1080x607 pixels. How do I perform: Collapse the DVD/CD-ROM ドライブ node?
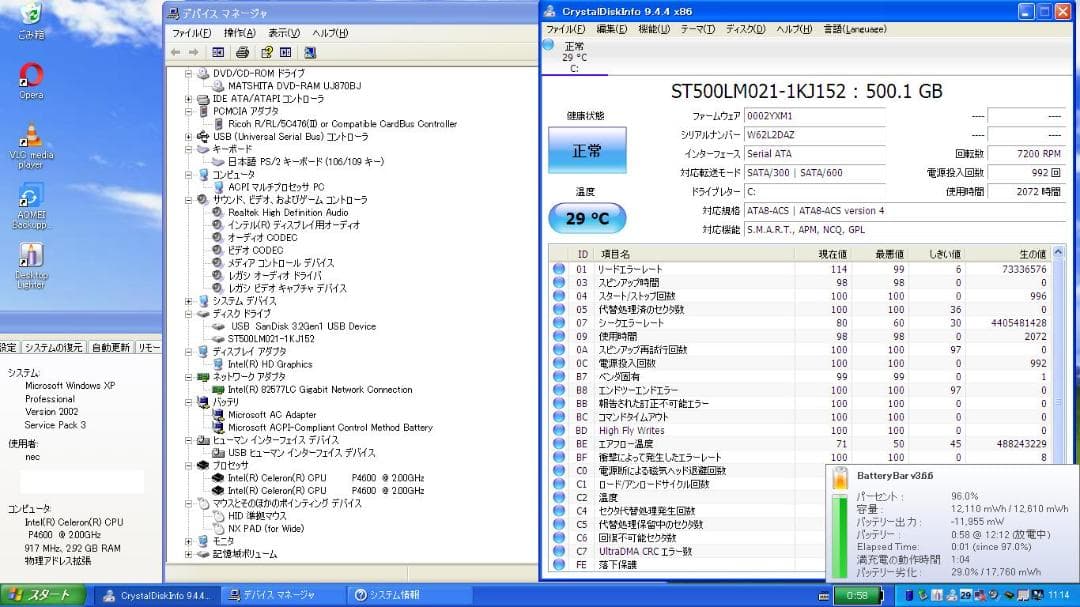pyautogui.click(x=186, y=74)
